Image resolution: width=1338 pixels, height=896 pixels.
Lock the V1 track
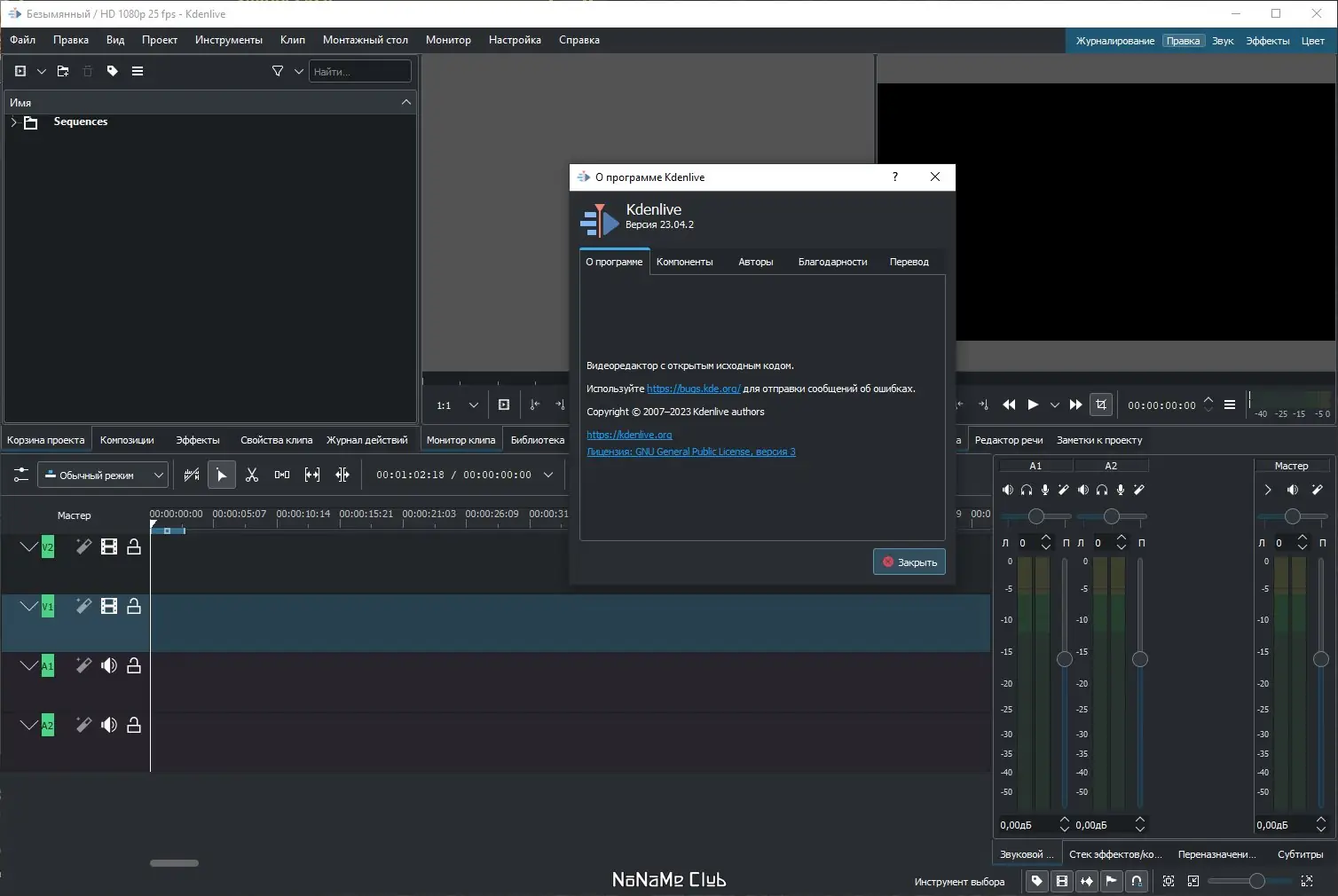pos(134,606)
